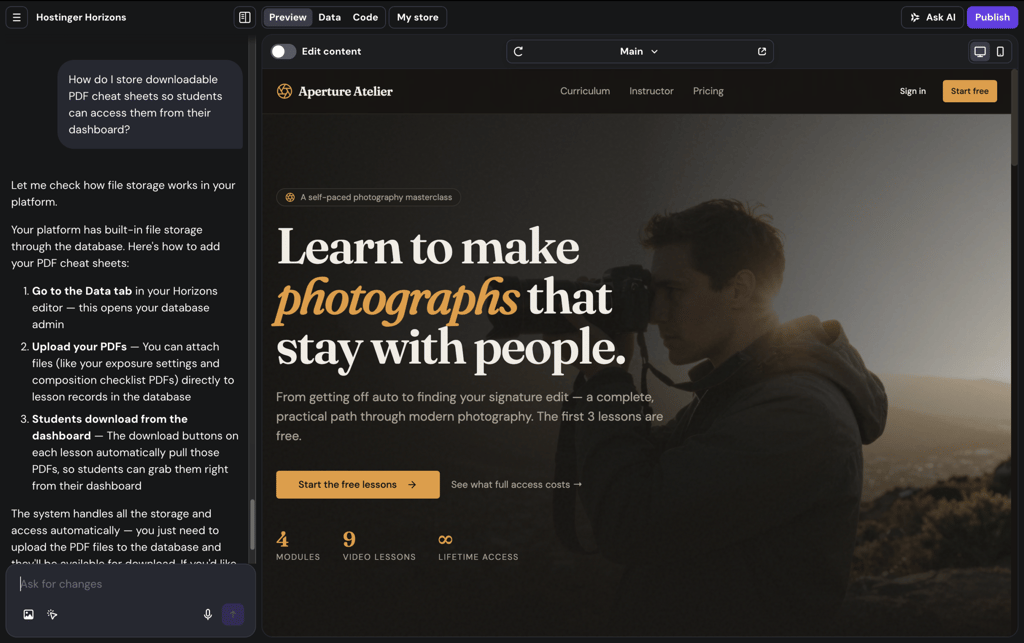This screenshot has height=643, width=1024.
Task: Focus the Ask for changes input
Action: click(131, 584)
